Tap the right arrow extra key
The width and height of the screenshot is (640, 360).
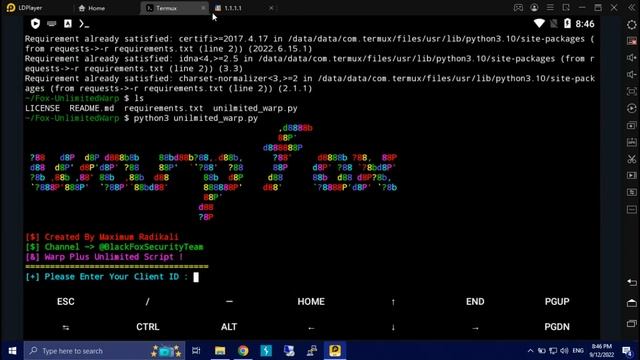click(475, 328)
